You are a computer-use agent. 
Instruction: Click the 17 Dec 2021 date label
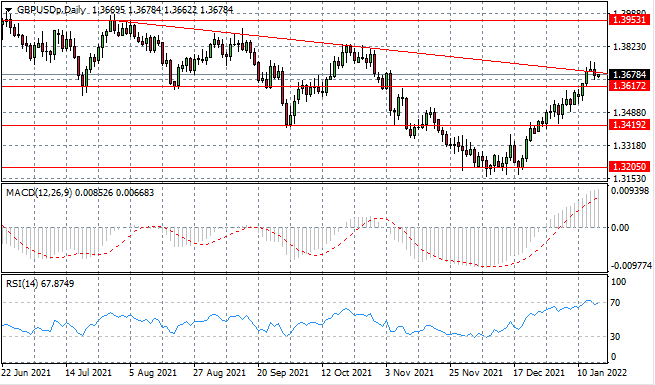539,372
